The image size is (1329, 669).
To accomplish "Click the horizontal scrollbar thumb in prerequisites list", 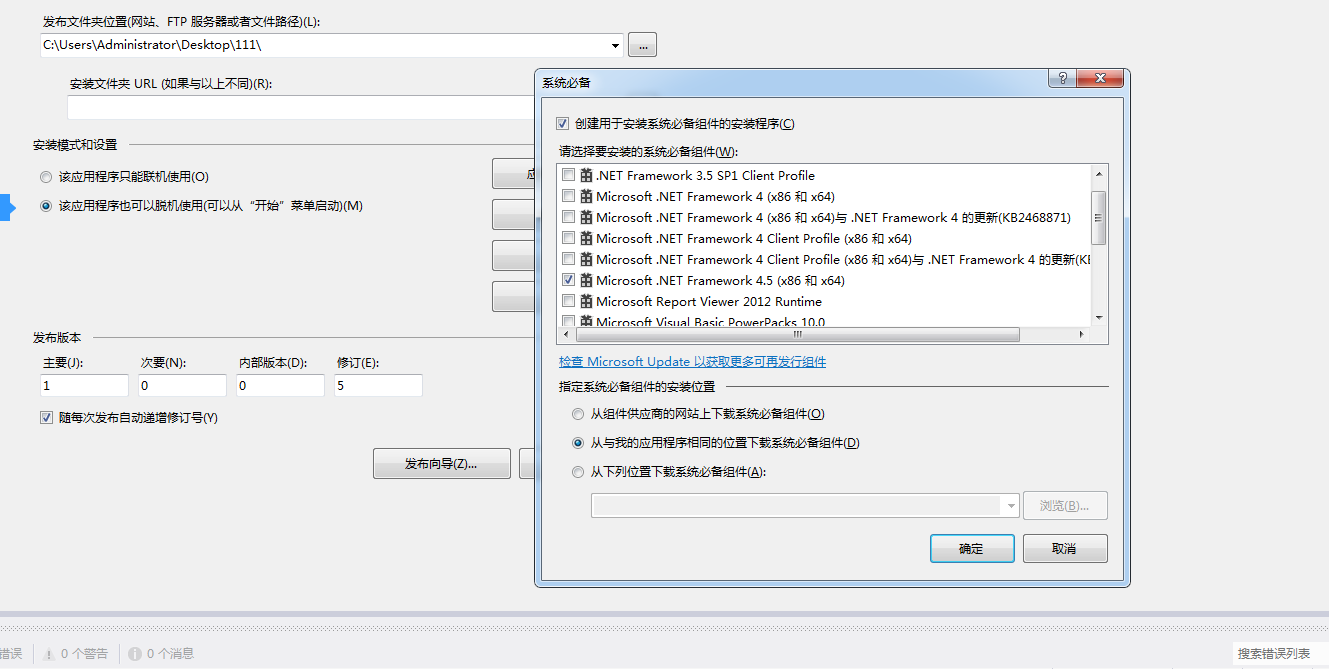I will pyautogui.click(x=798, y=335).
